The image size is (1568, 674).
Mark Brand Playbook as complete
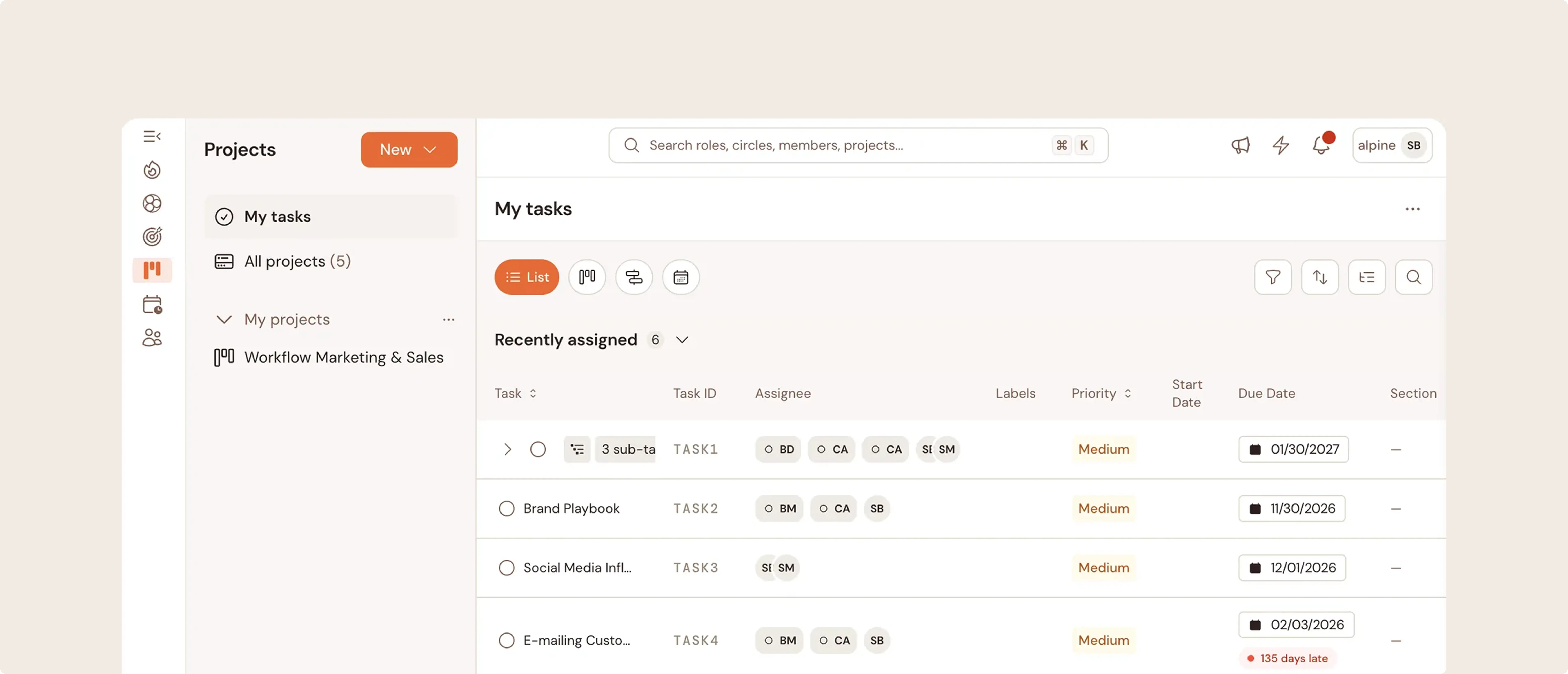click(506, 508)
